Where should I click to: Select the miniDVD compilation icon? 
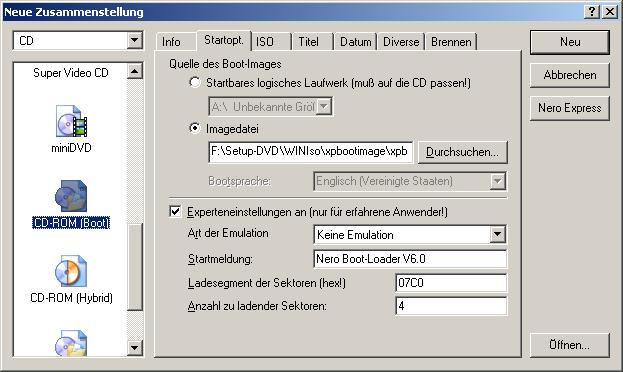(x=71, y=121)
